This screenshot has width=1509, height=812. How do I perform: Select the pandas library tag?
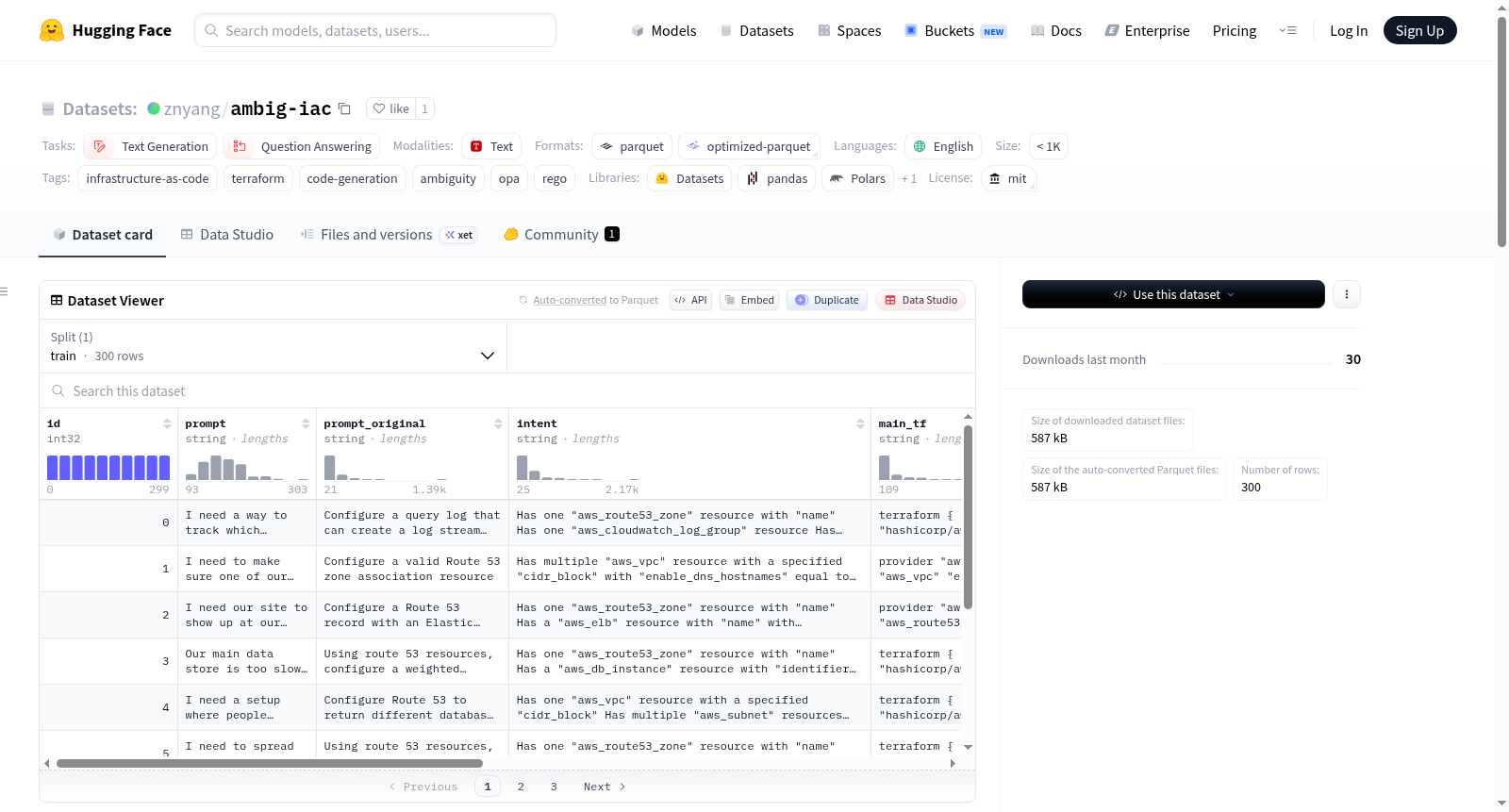click(777, 178)
